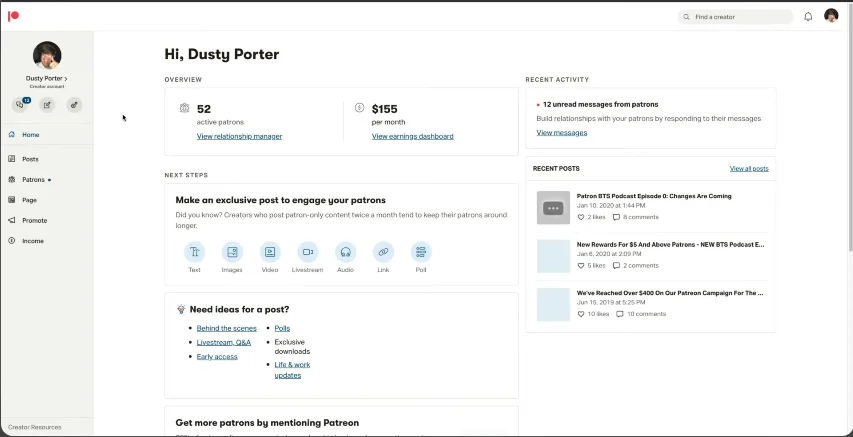The width and height of the screenshot is (853, 437).
Task: Open We've Reached Over $400 post title
Action: [670, 293]
